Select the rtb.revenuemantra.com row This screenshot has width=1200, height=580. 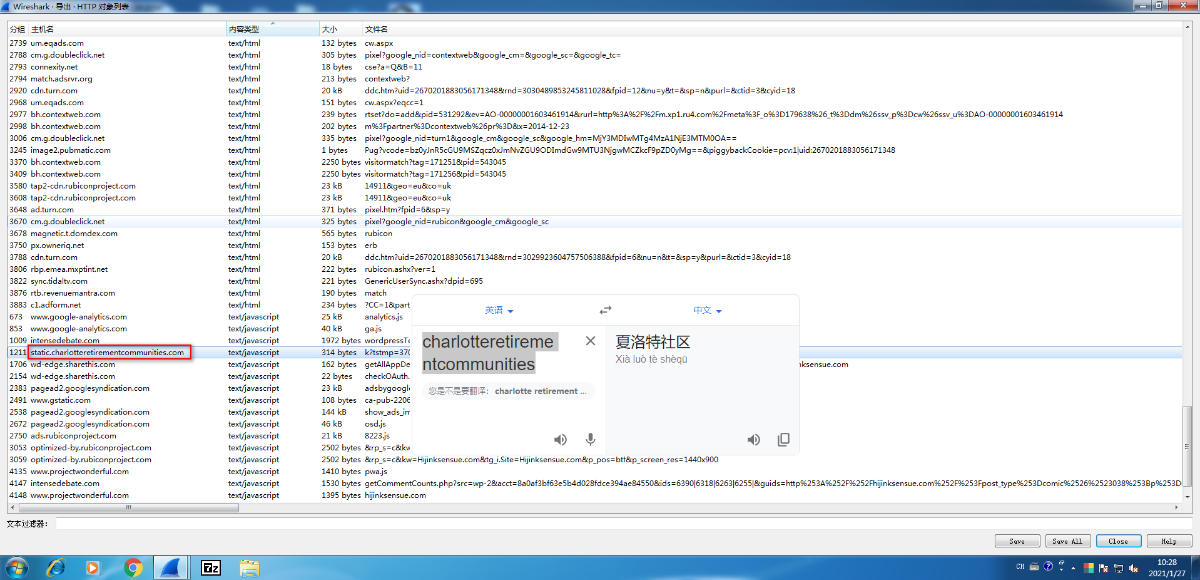(593, 293)
